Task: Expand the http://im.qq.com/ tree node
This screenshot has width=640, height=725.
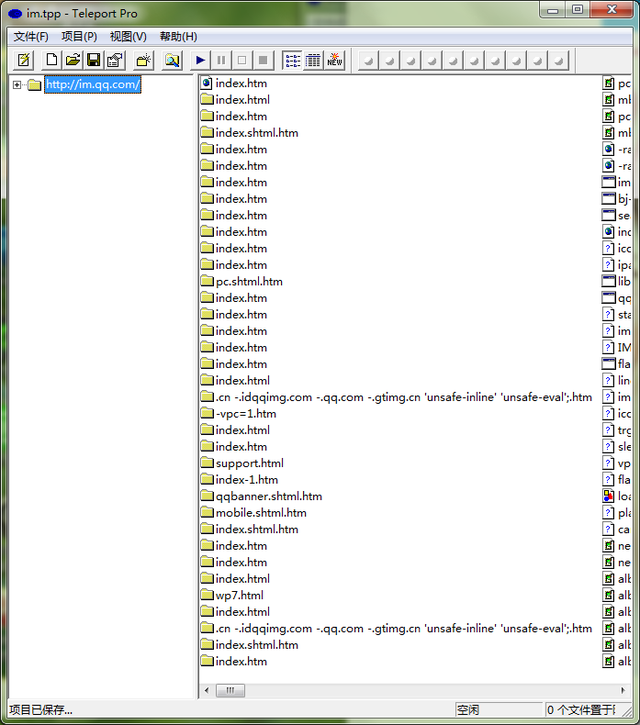Action: 17,85
